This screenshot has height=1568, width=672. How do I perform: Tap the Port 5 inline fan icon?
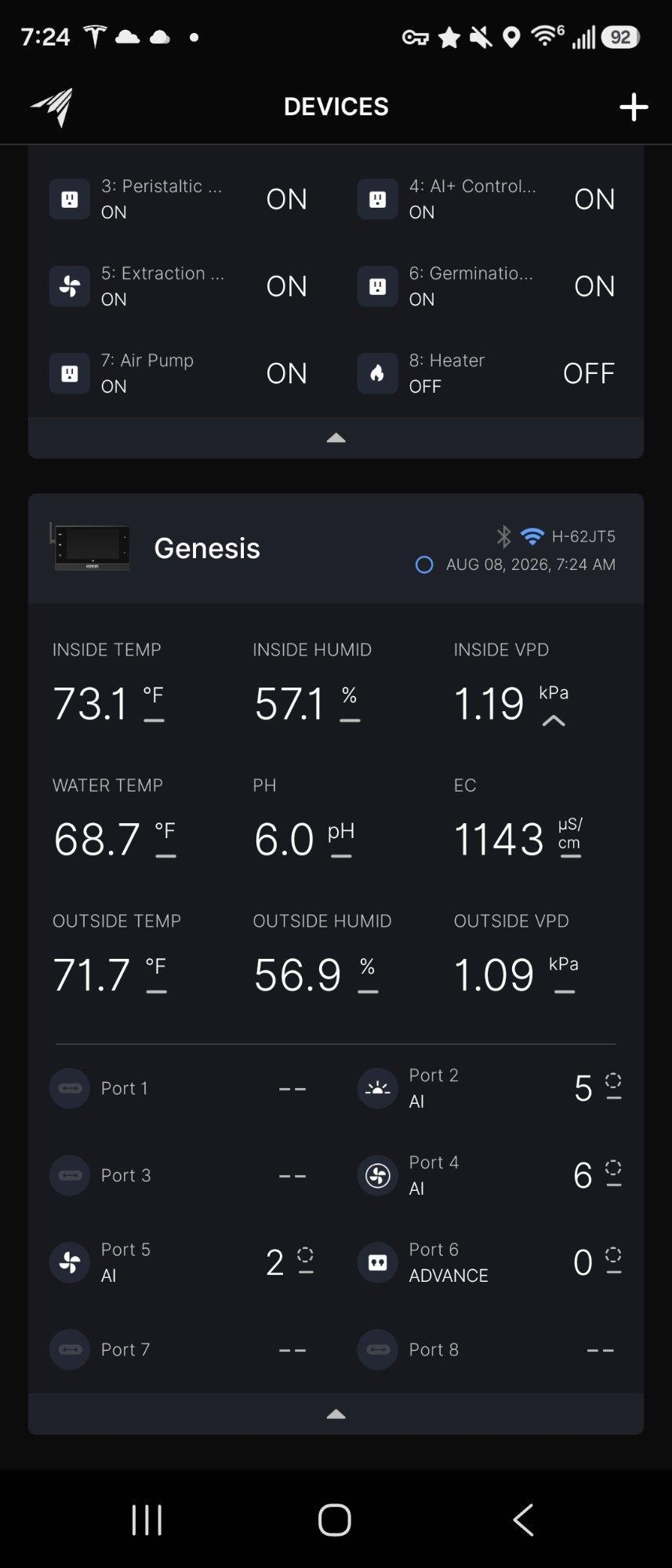pyautogui.click(x=70, y=1262)
